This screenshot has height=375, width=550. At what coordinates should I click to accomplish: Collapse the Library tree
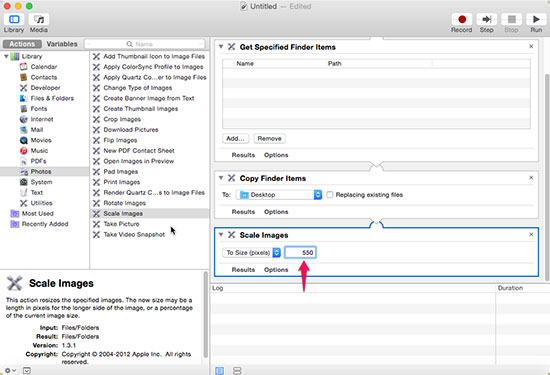6,56
